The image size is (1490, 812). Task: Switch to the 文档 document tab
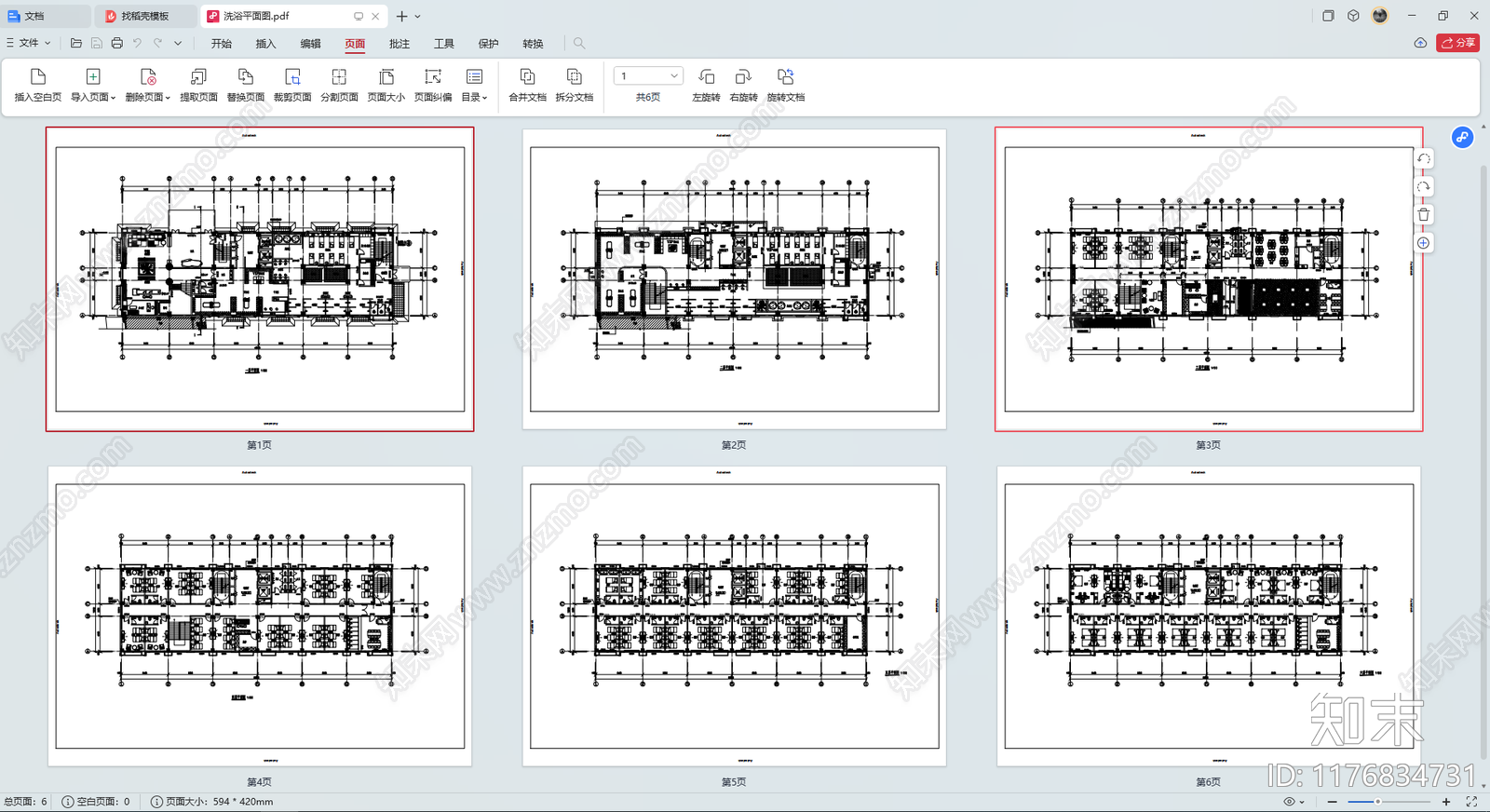(47, 16)
